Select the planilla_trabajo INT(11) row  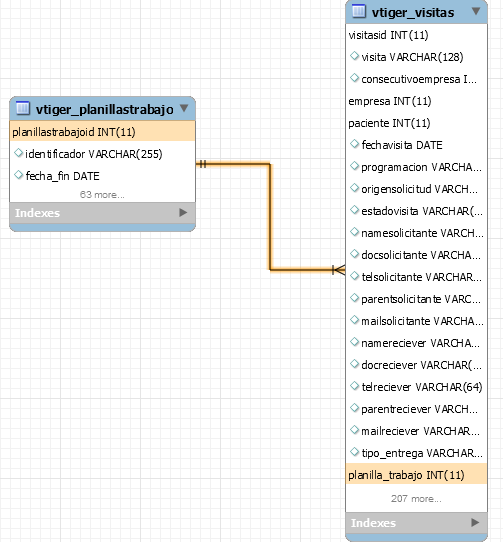click(416, 475)
